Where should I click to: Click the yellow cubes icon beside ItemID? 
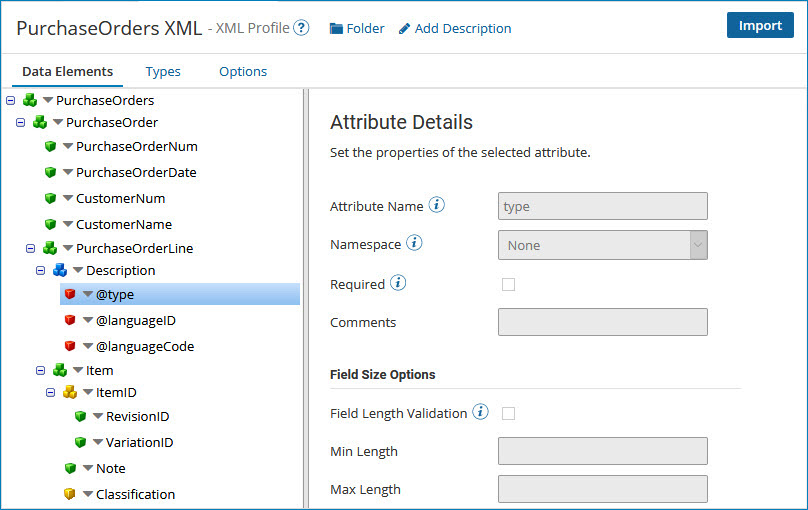pyautogui.click(x=70, y=392)
